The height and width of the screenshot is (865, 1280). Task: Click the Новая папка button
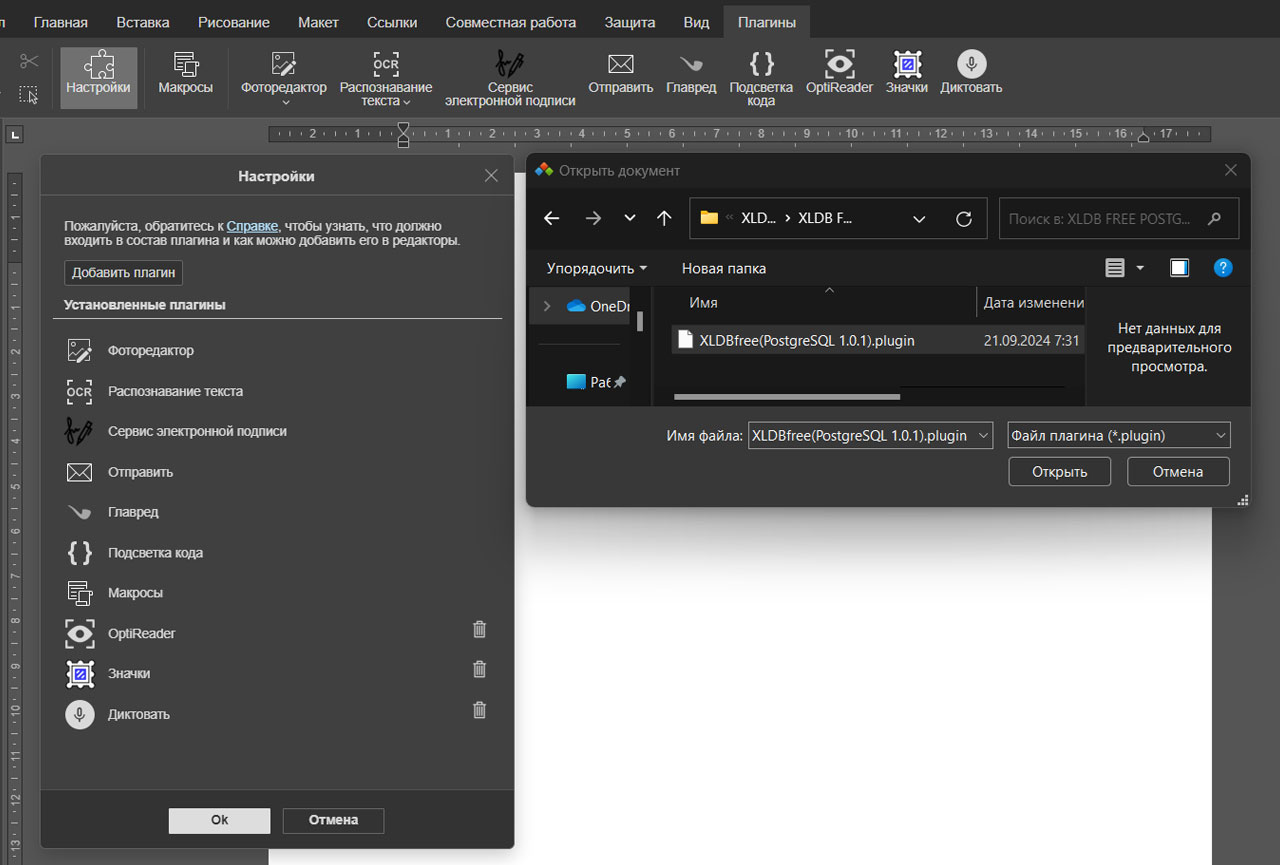pyautogui.click(x=724, y=268)
